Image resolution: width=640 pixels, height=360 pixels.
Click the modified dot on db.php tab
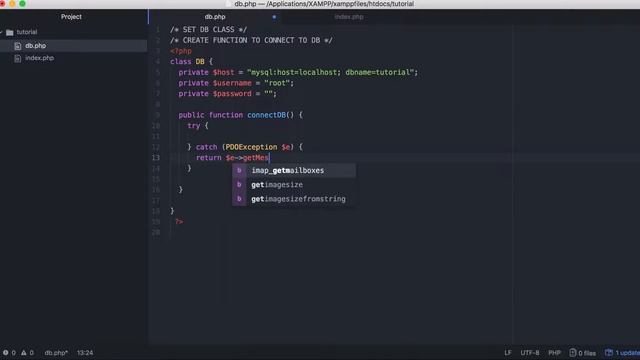[x=274, y=17]
